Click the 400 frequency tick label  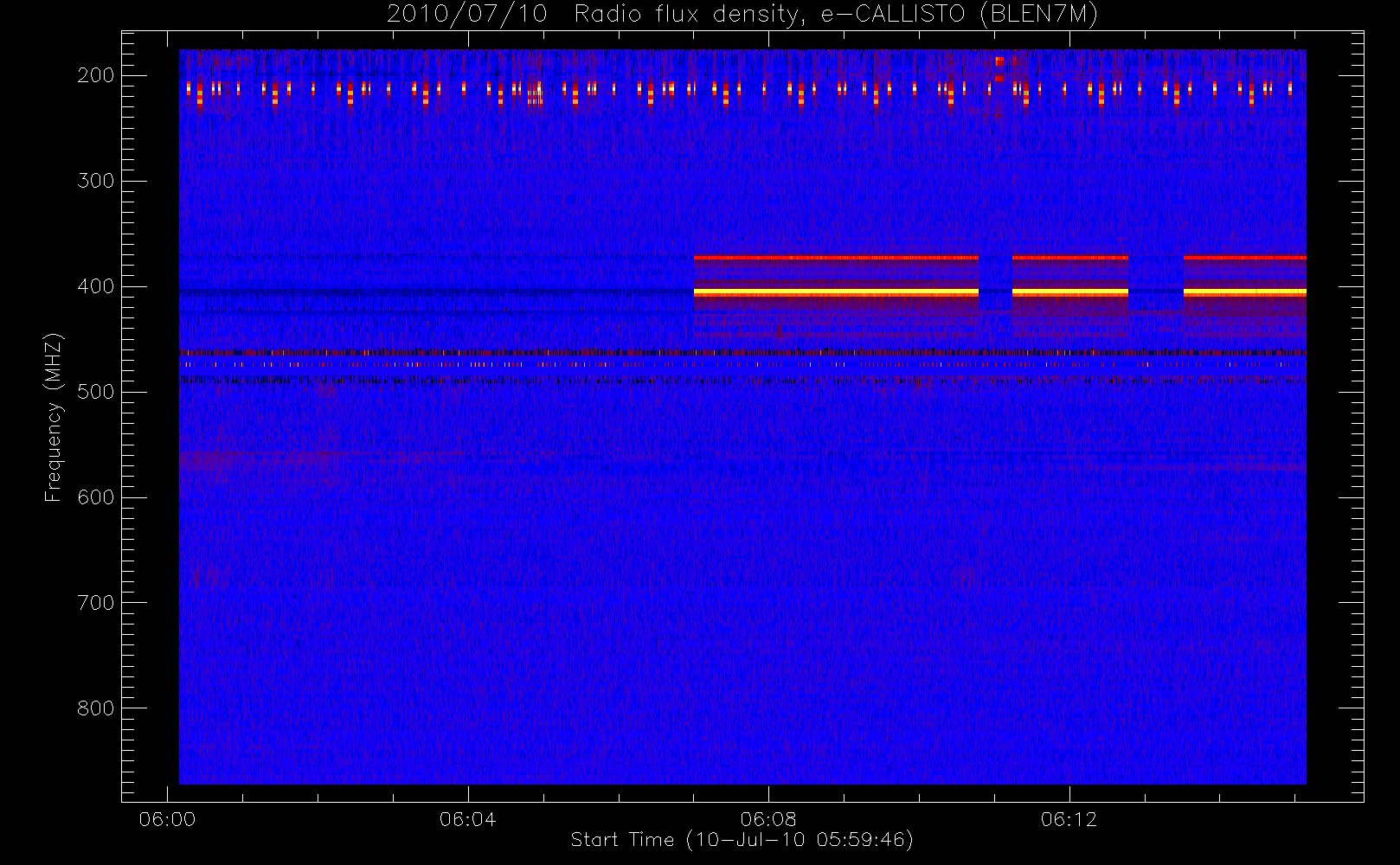coord(95,286)
